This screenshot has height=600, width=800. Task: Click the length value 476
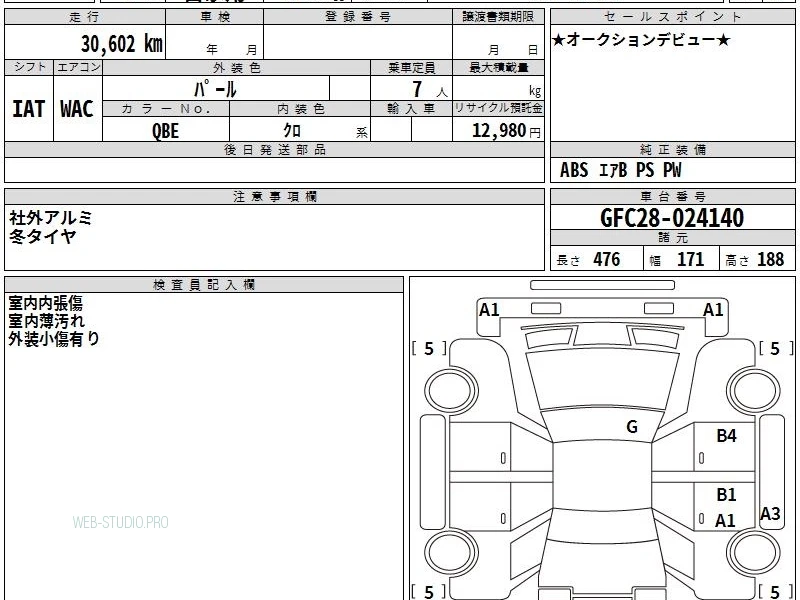pyautogui.click(x=607, y=260)
